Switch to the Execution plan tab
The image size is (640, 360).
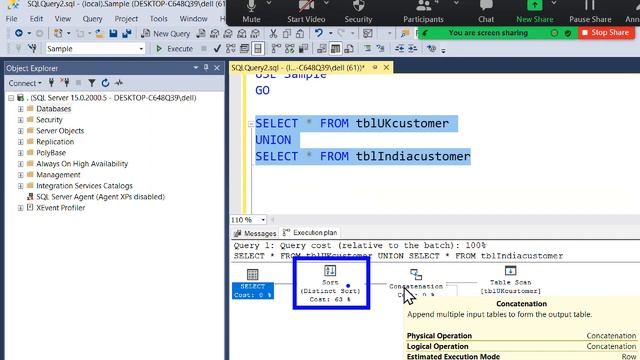[x=310, y=233]
